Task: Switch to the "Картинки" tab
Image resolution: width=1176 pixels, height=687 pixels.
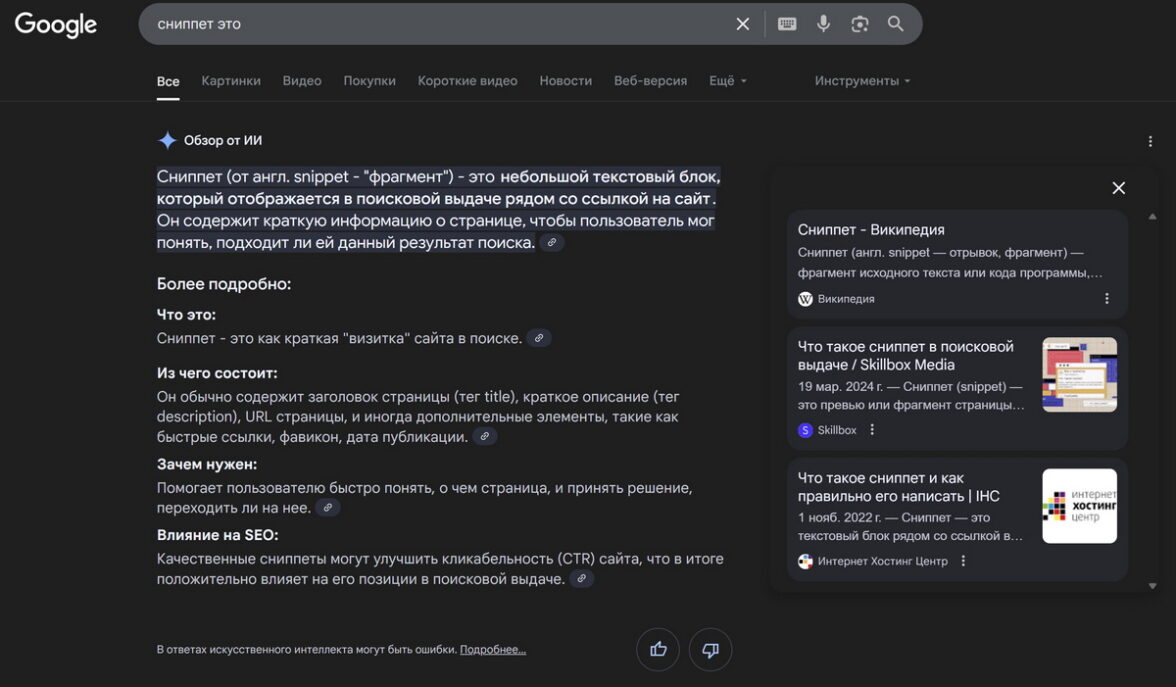Action: 231,81
